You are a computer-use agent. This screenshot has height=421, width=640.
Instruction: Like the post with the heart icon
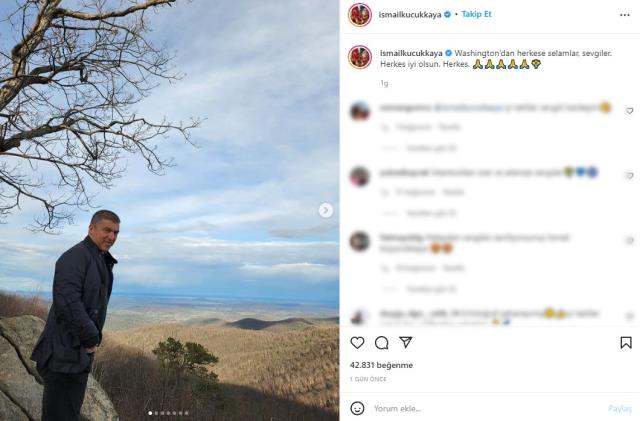pyautogui.click(x=357, y=343)
